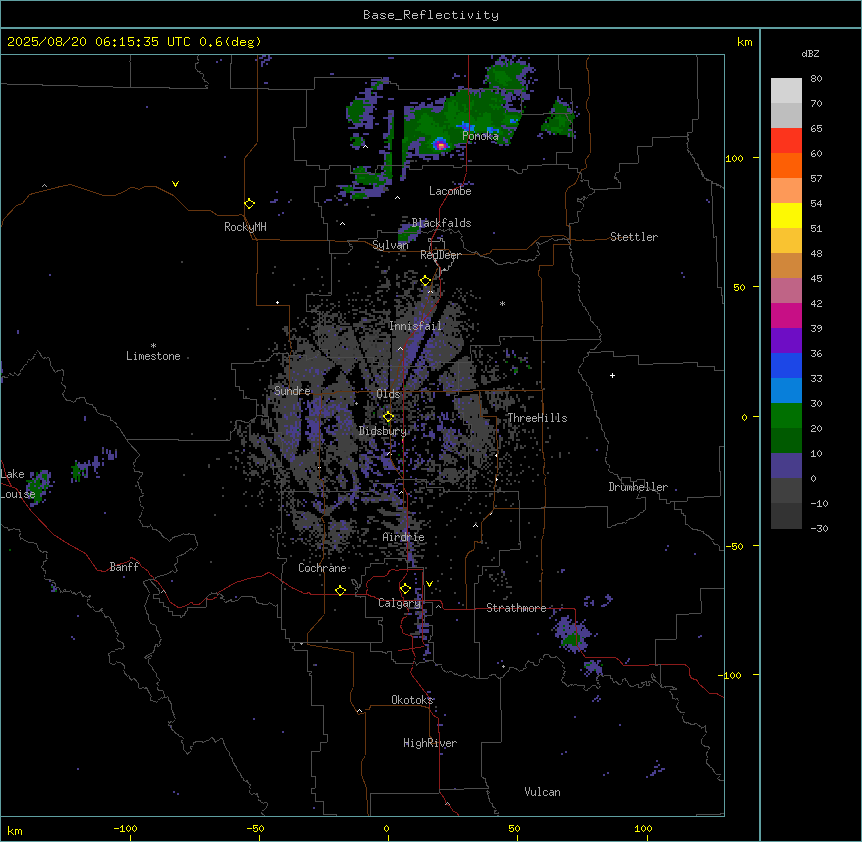Click the Banff label
862x842 pixels.
(124, 567)
